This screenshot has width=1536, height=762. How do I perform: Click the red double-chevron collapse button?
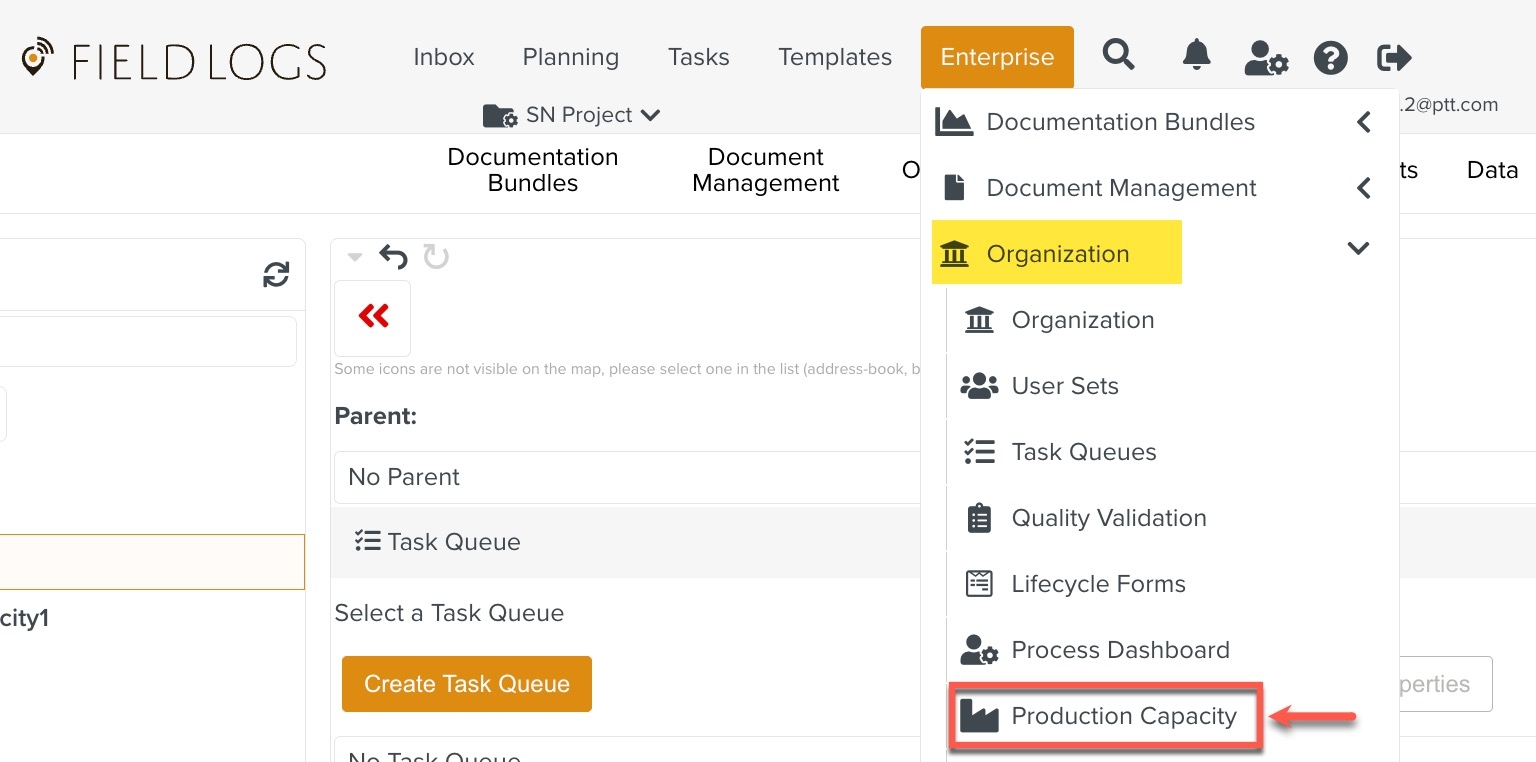pos(373,317)
